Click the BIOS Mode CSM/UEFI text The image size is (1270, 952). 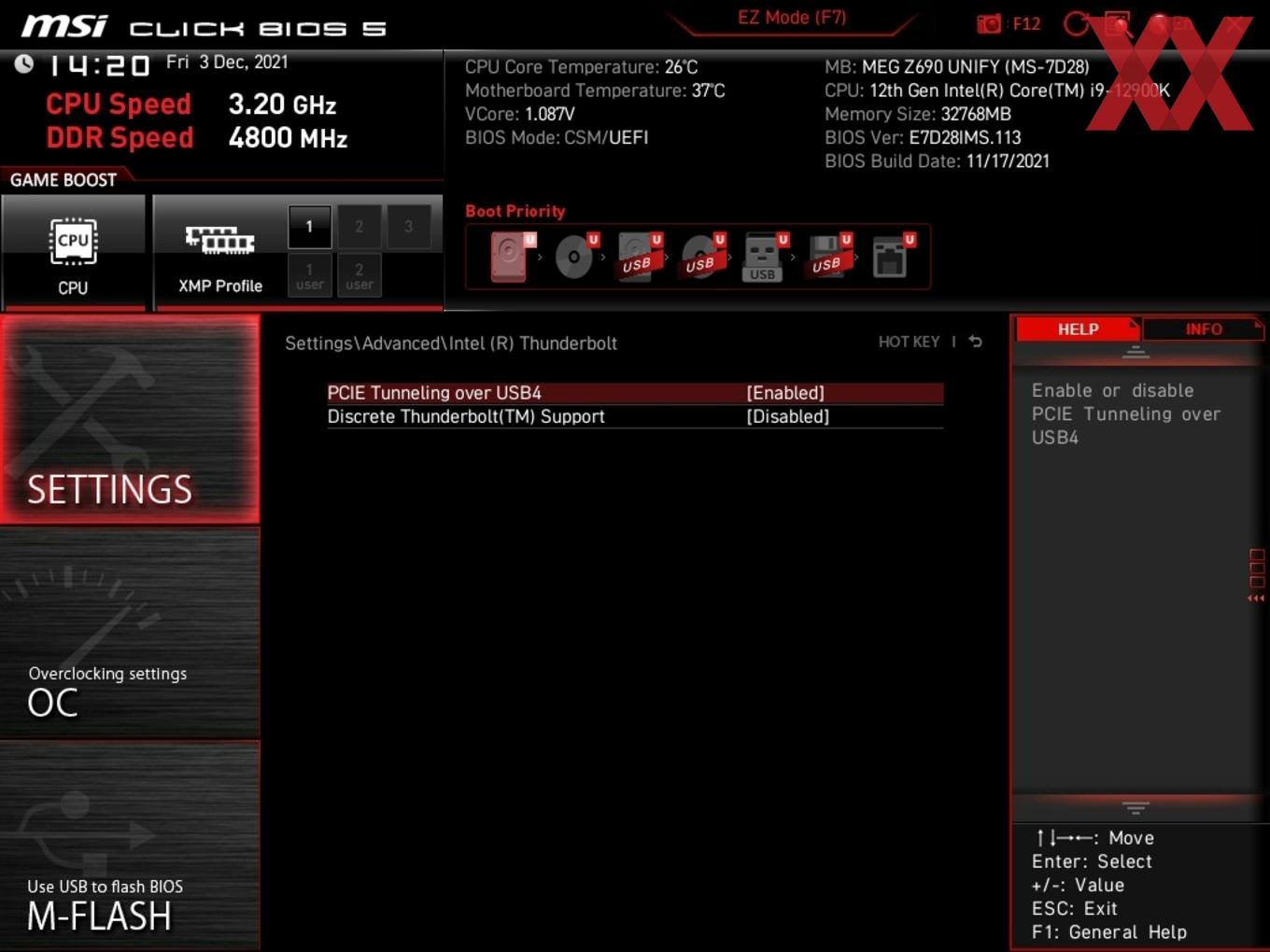pyautogui.click(x=557, y=137)
